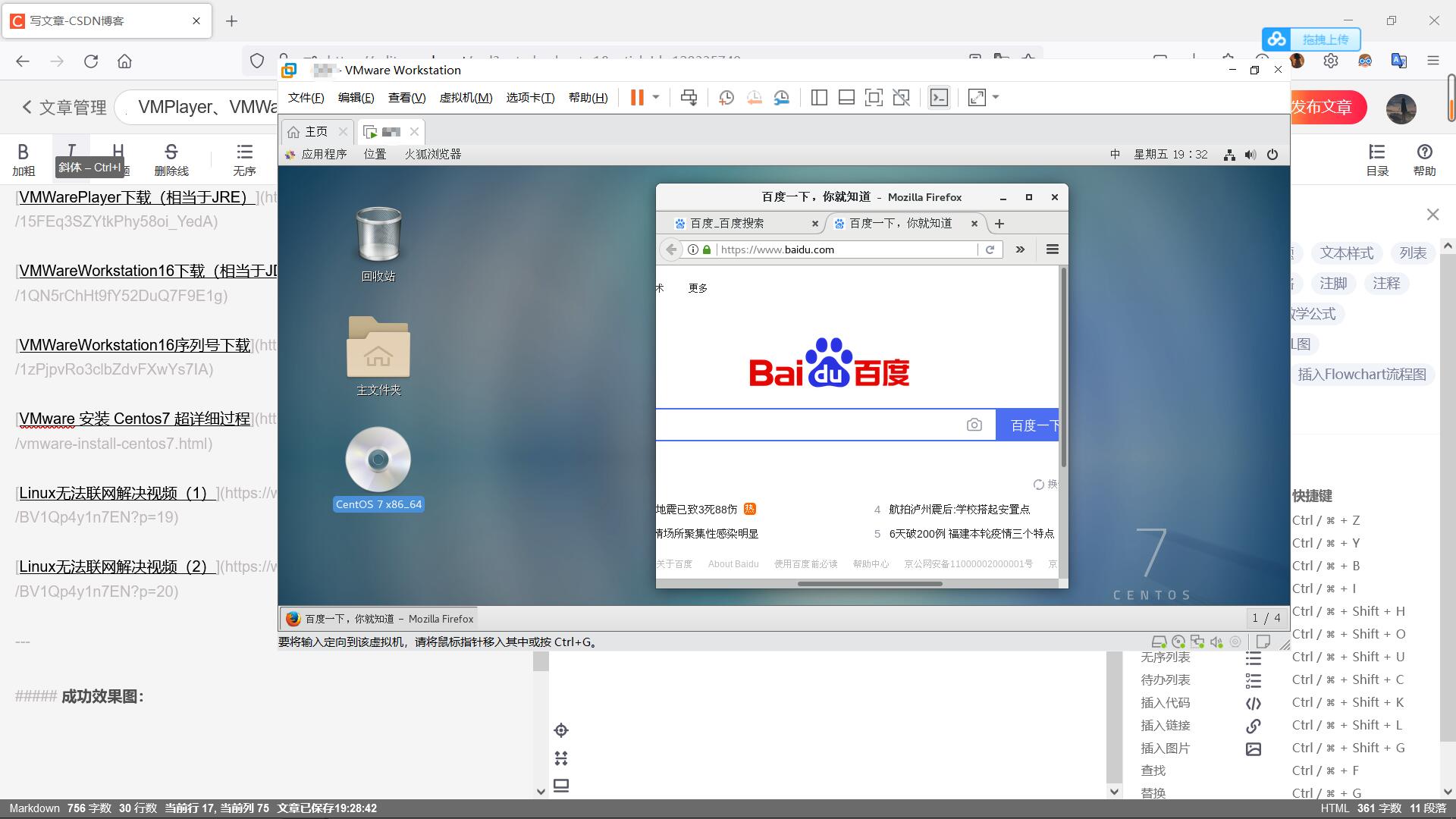Viewport: 1456px width, 819px height.
Task: Select the 回收站 trash desktop icon
Action: click(x=378, y=244)
